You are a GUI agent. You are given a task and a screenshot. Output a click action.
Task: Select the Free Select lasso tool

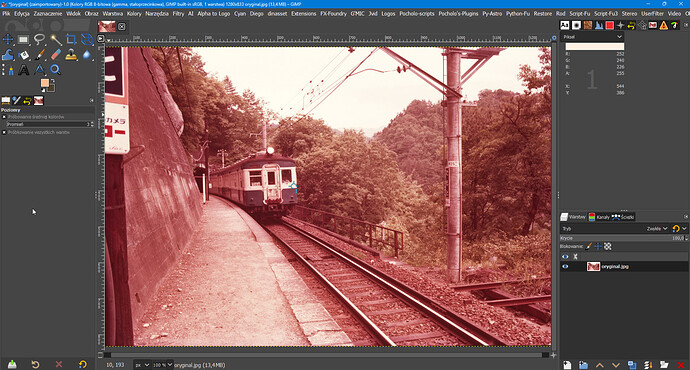39,40
